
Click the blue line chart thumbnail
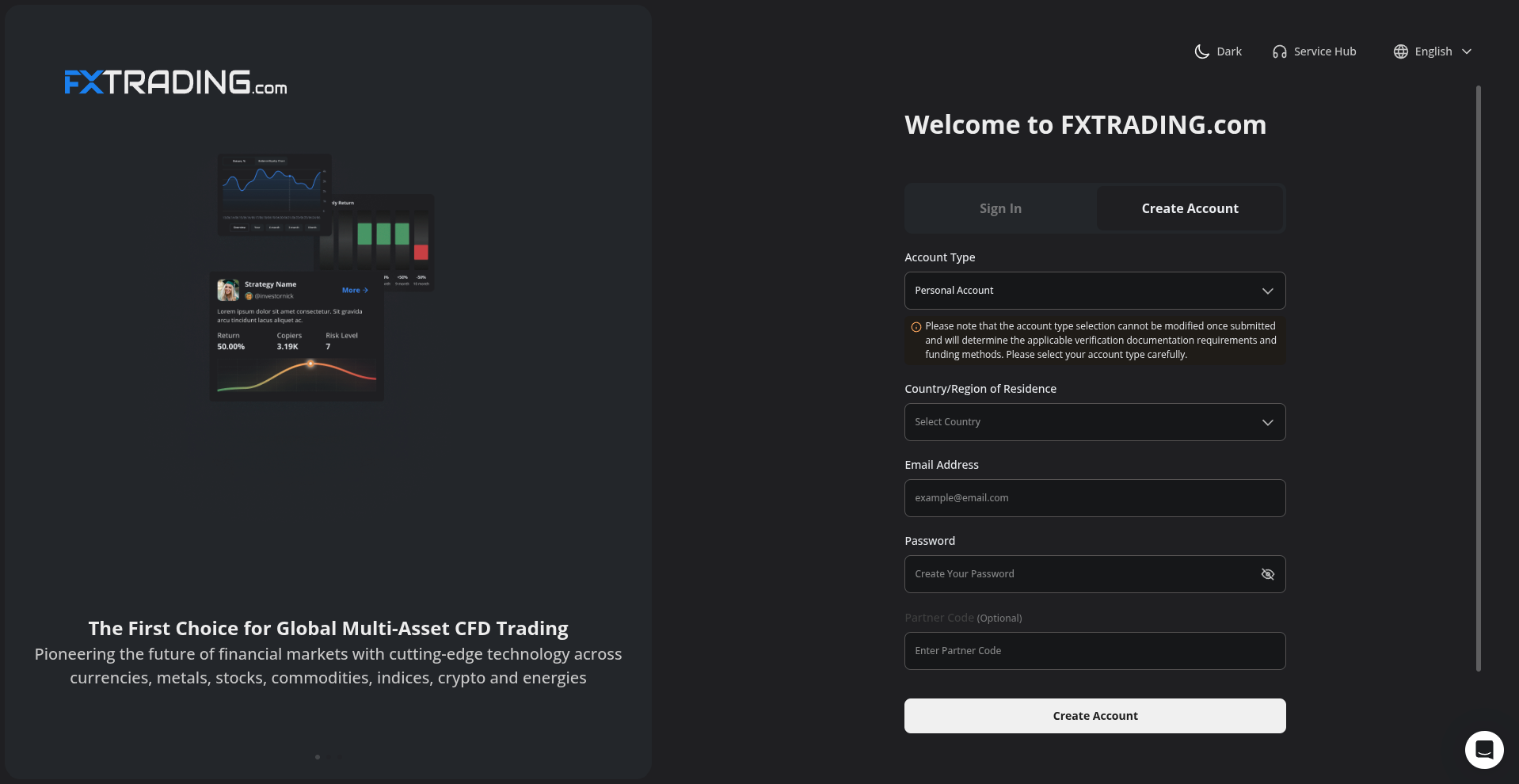click(x=274, y=194)
